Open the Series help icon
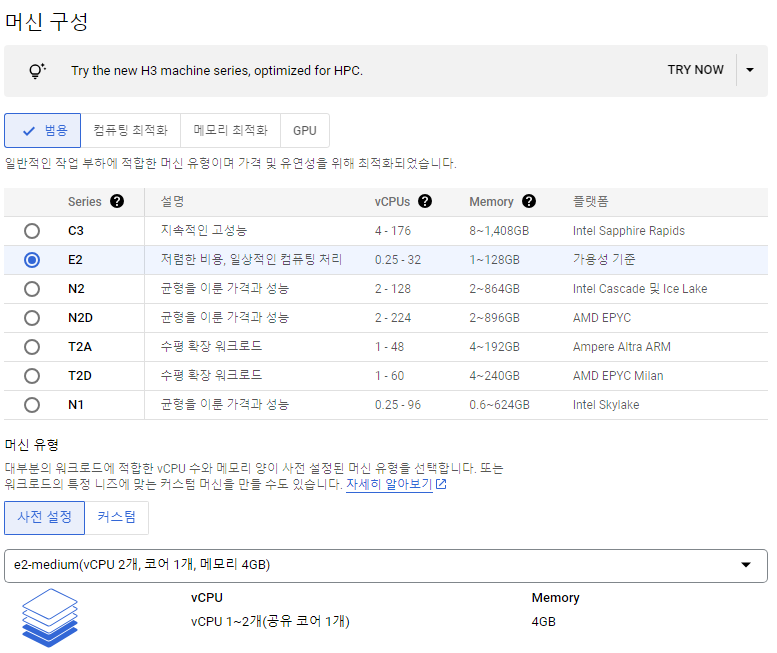The width and height of the screenshot is (777, 653). click(x=117, y=202)
